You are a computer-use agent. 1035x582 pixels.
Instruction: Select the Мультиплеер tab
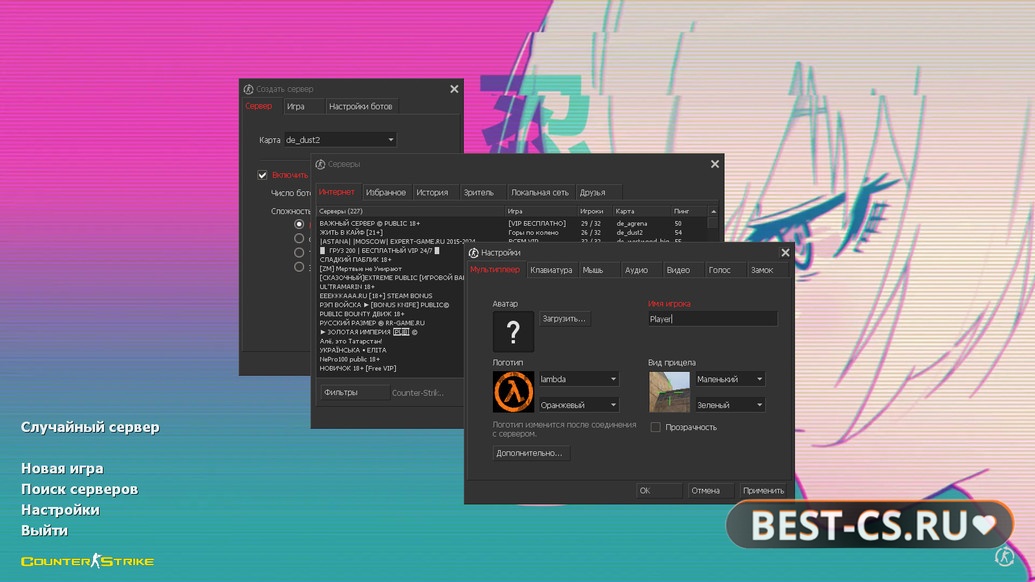[x=495, y=270]
